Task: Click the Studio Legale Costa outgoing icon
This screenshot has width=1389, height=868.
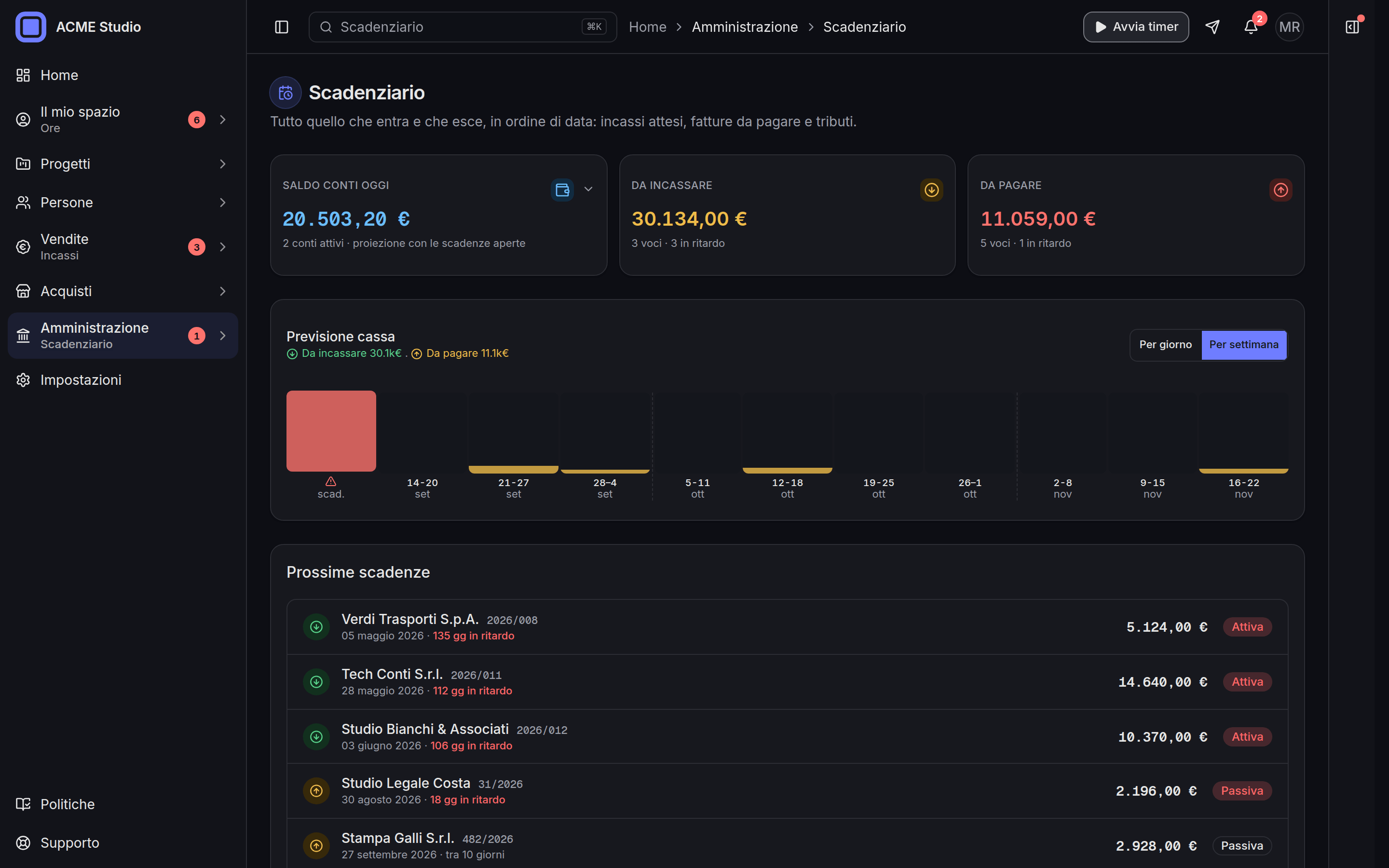Action: tap(316, 791)
